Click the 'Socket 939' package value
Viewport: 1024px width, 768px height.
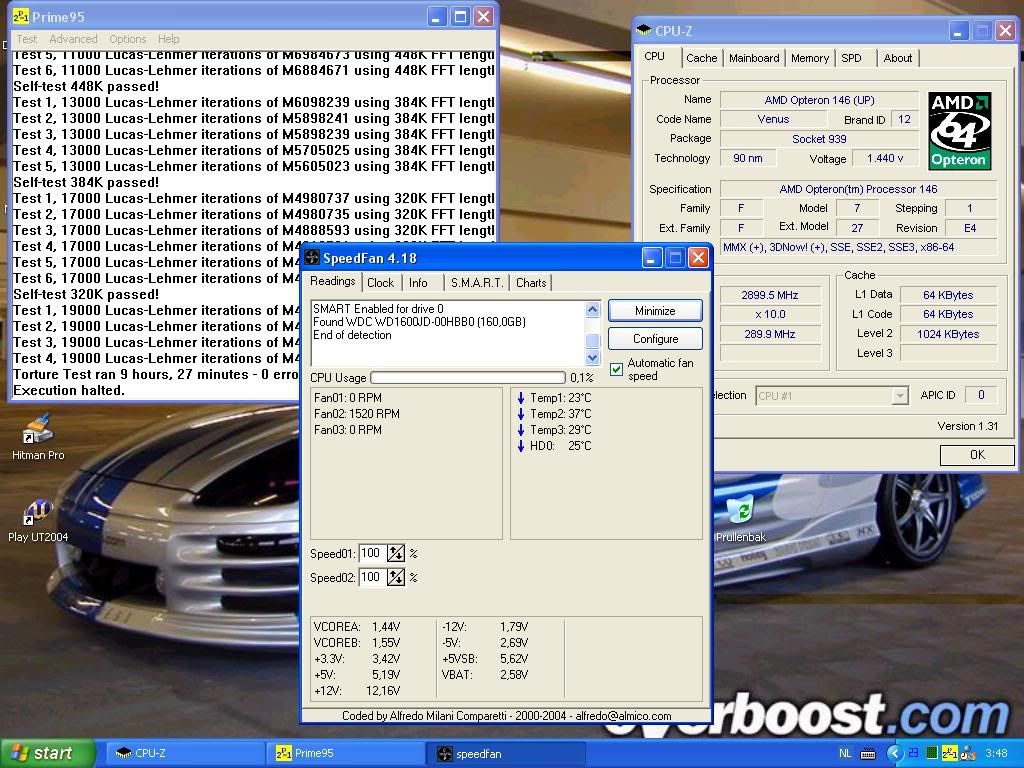(x=819, y=139)
